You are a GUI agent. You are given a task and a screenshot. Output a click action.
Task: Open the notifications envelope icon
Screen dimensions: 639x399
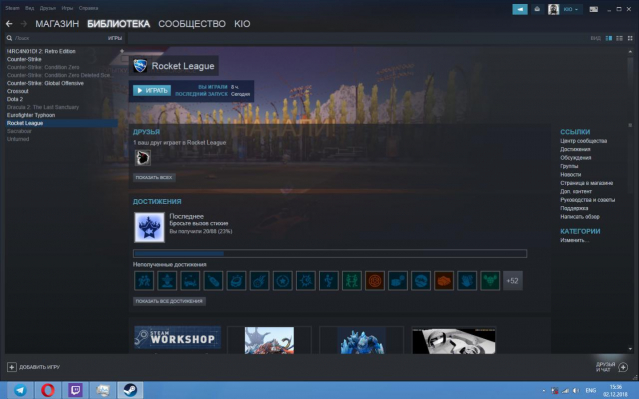(537, 9)
